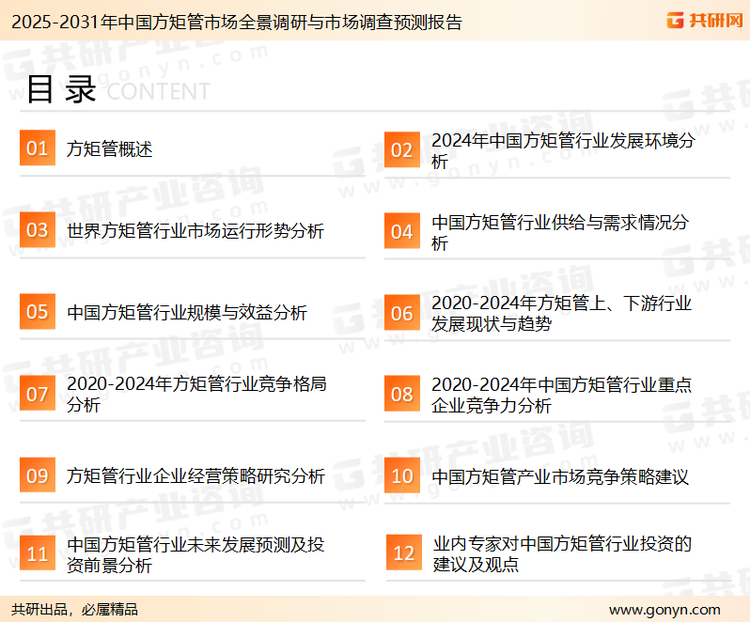Viewport: 750px width, 622px height.
Task: Select the 03 chapter badge
Action: click(37, 231)
